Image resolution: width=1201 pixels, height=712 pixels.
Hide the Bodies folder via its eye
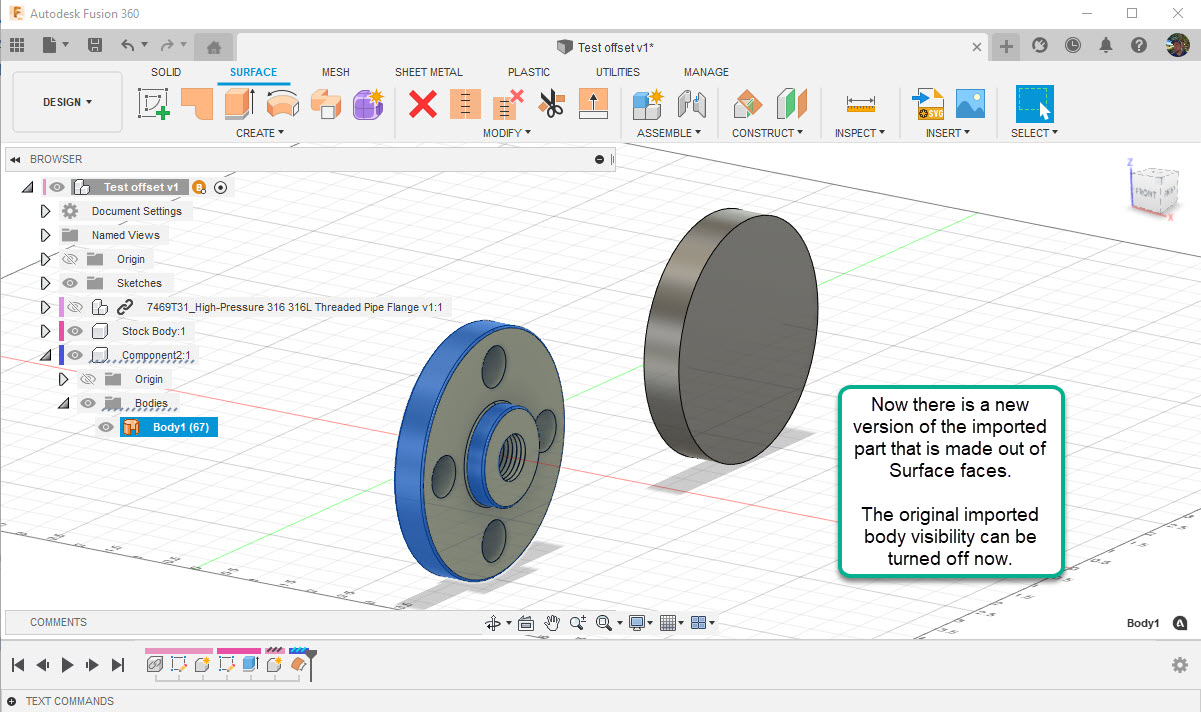[x=88, y=403]
